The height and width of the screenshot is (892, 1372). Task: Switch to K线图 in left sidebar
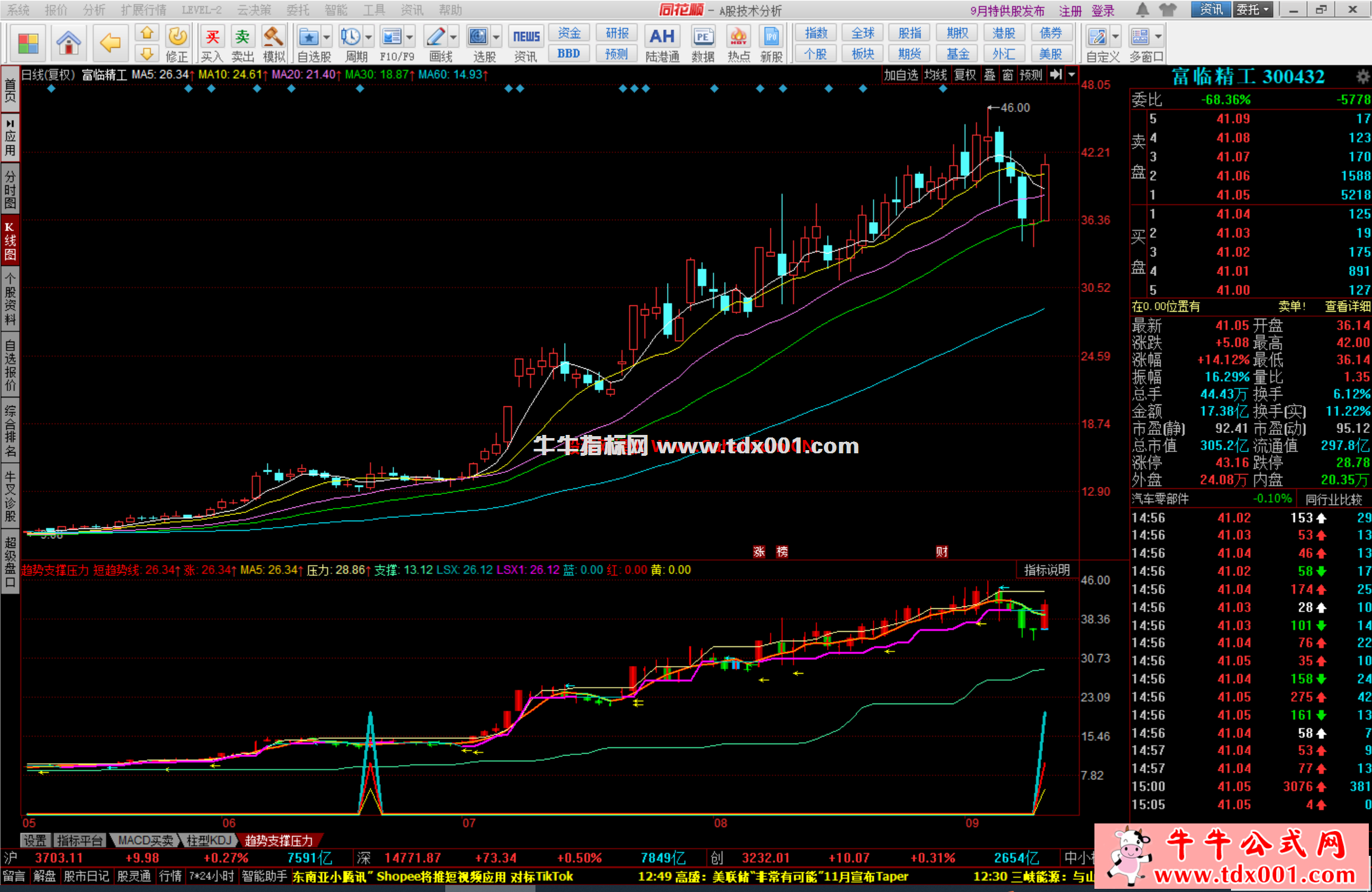point(10,240)
